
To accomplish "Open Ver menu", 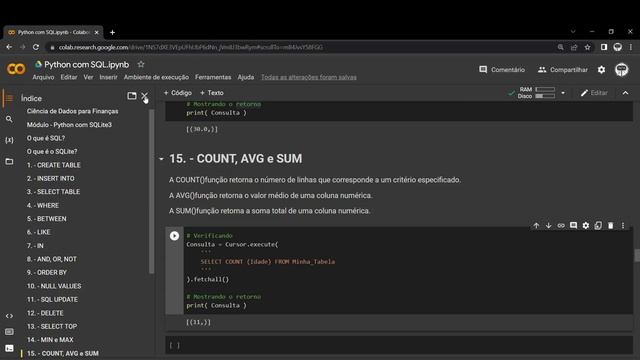I will tap(88, 77).
